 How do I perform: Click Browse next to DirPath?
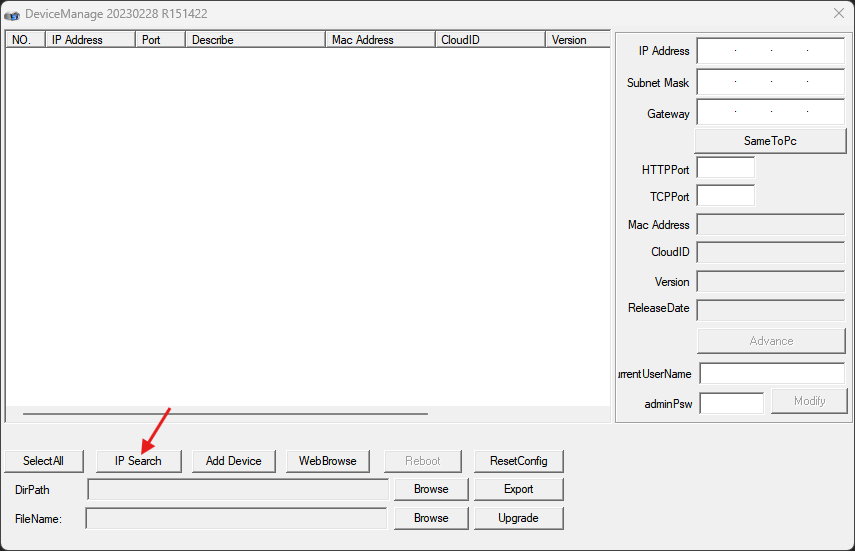tap(431, 489)
